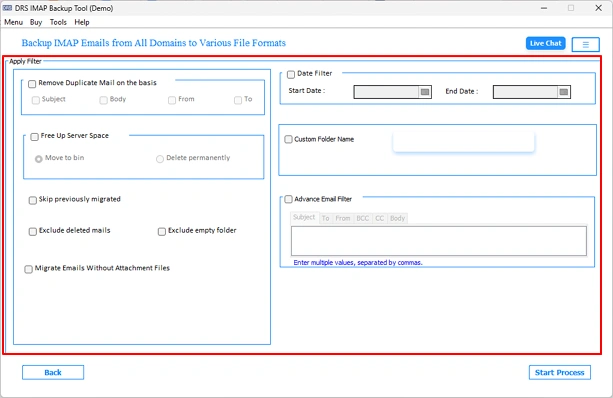The height and width of the screenshot is (398, 613).
Task: Click the hamburger menu icon button
Action: (x=585, y=45)
